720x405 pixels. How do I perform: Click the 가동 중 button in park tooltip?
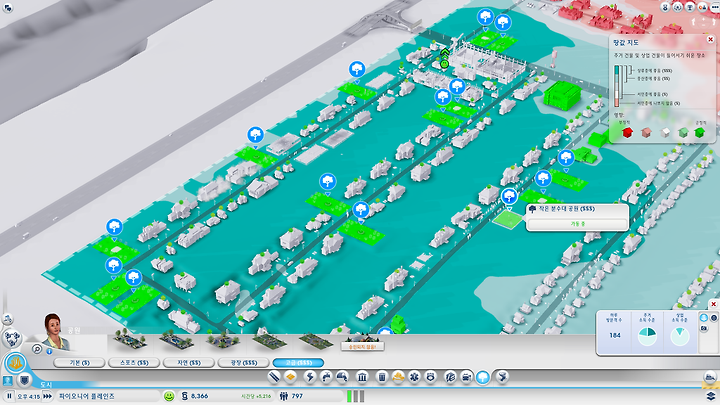pyautogui.click(x=578, y=224)
